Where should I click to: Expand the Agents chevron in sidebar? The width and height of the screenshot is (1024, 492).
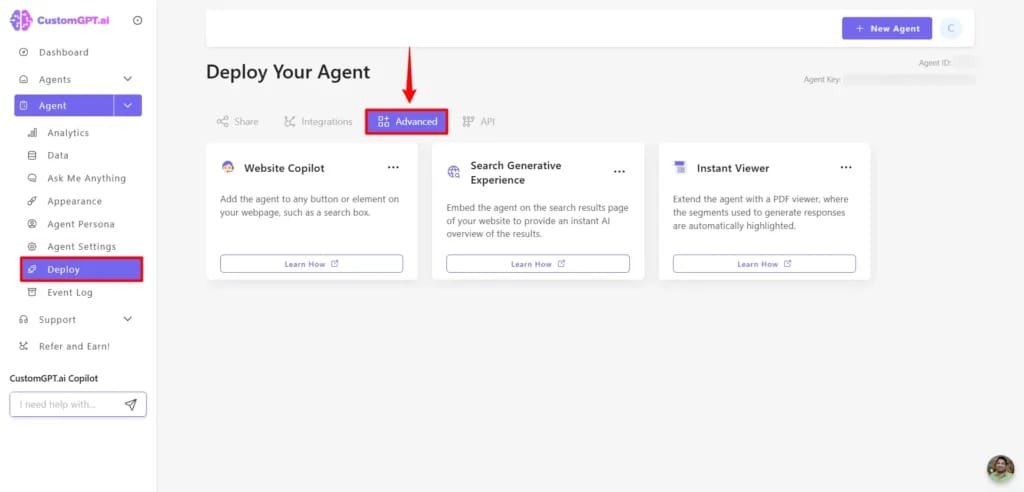click(127, 79)
